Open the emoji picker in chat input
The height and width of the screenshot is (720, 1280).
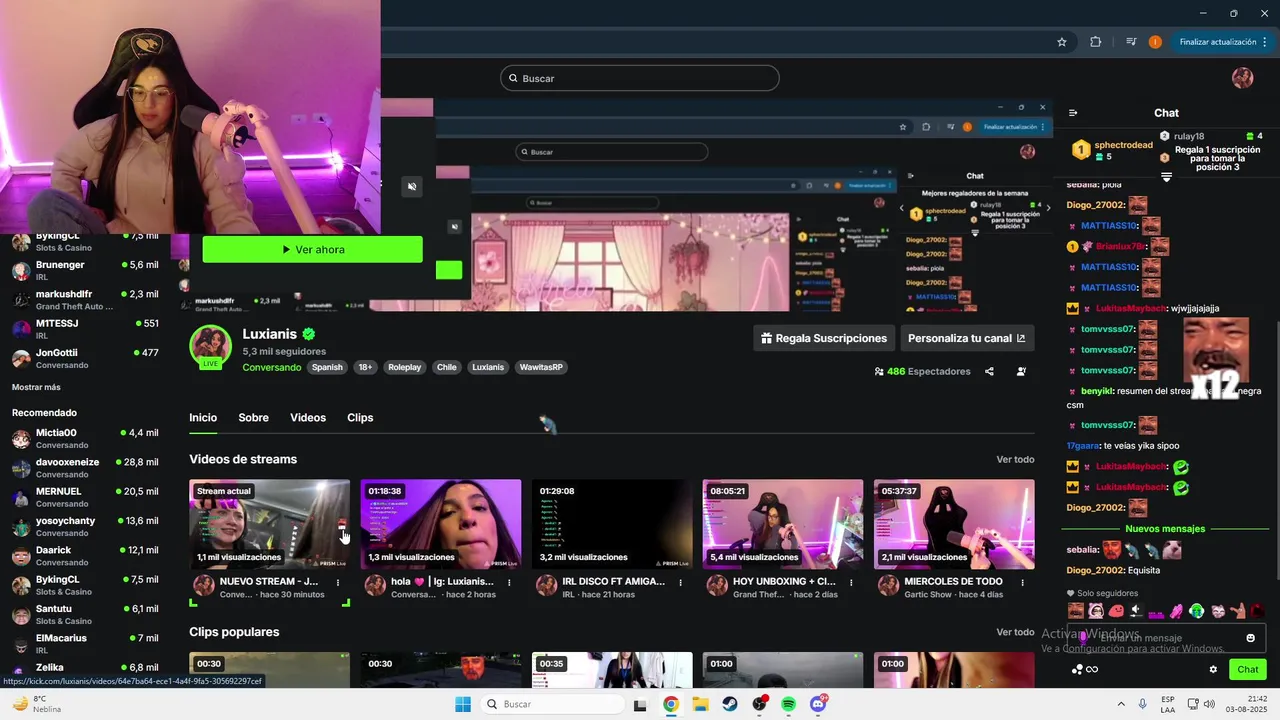[1250, 638]
